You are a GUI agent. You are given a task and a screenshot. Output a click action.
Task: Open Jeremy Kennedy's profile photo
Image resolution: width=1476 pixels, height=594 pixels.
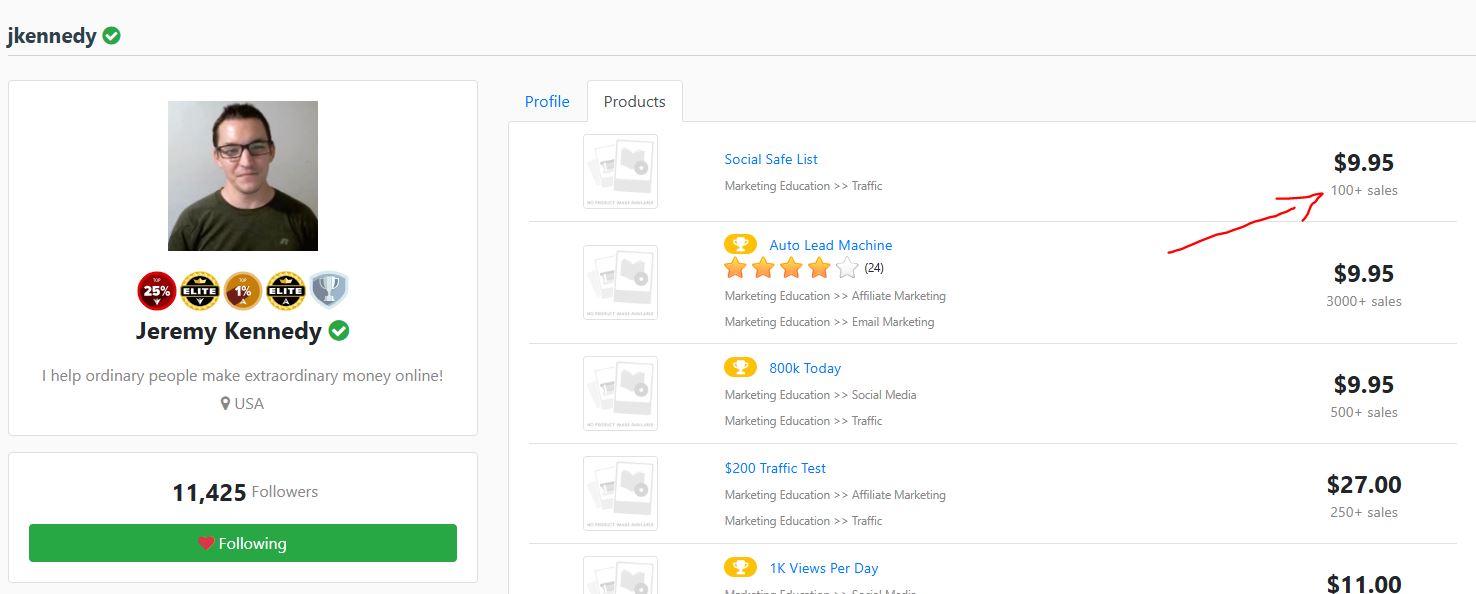243,176
